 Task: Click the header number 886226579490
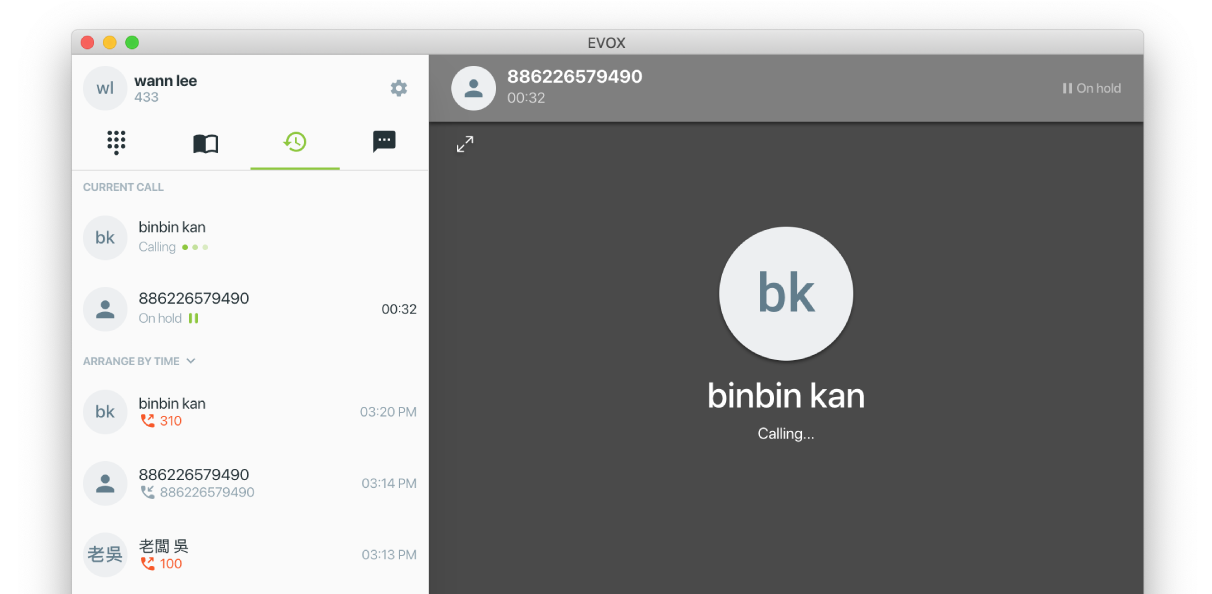pyautogui.click(x=575, y=77)
